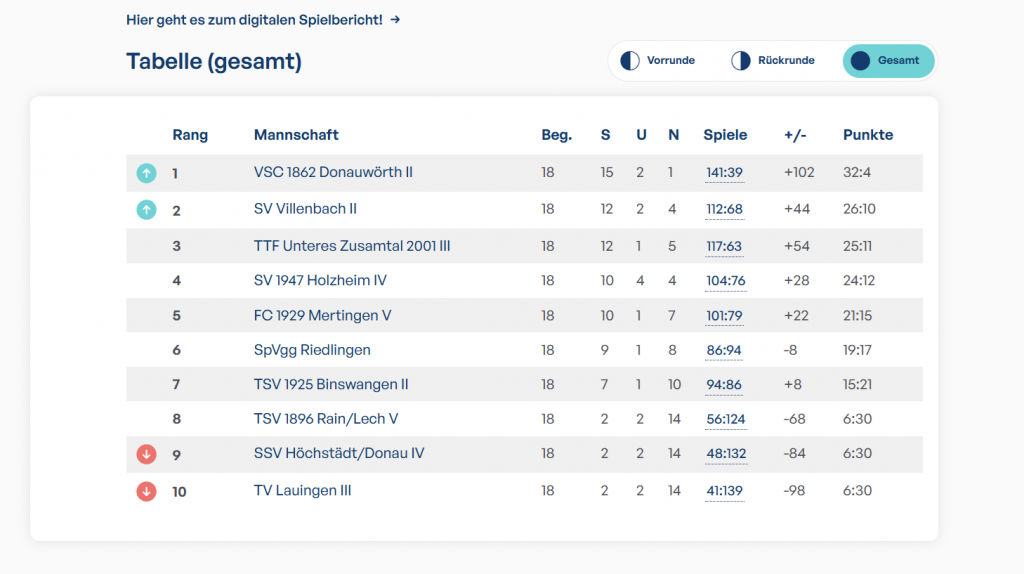Click the 117:63 games score
Screen dimensions: 1024x574
pos(724,247)
